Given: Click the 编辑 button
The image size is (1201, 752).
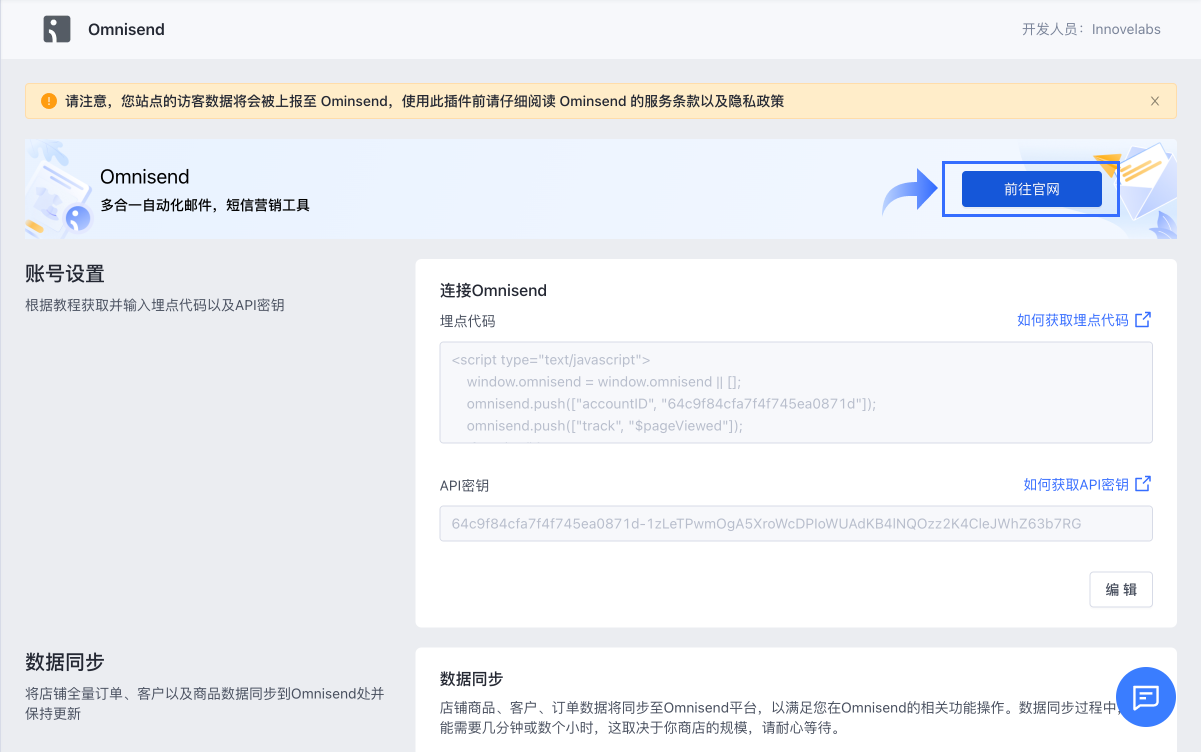Looking at the screenshot, I should [x=1121, y=589].
